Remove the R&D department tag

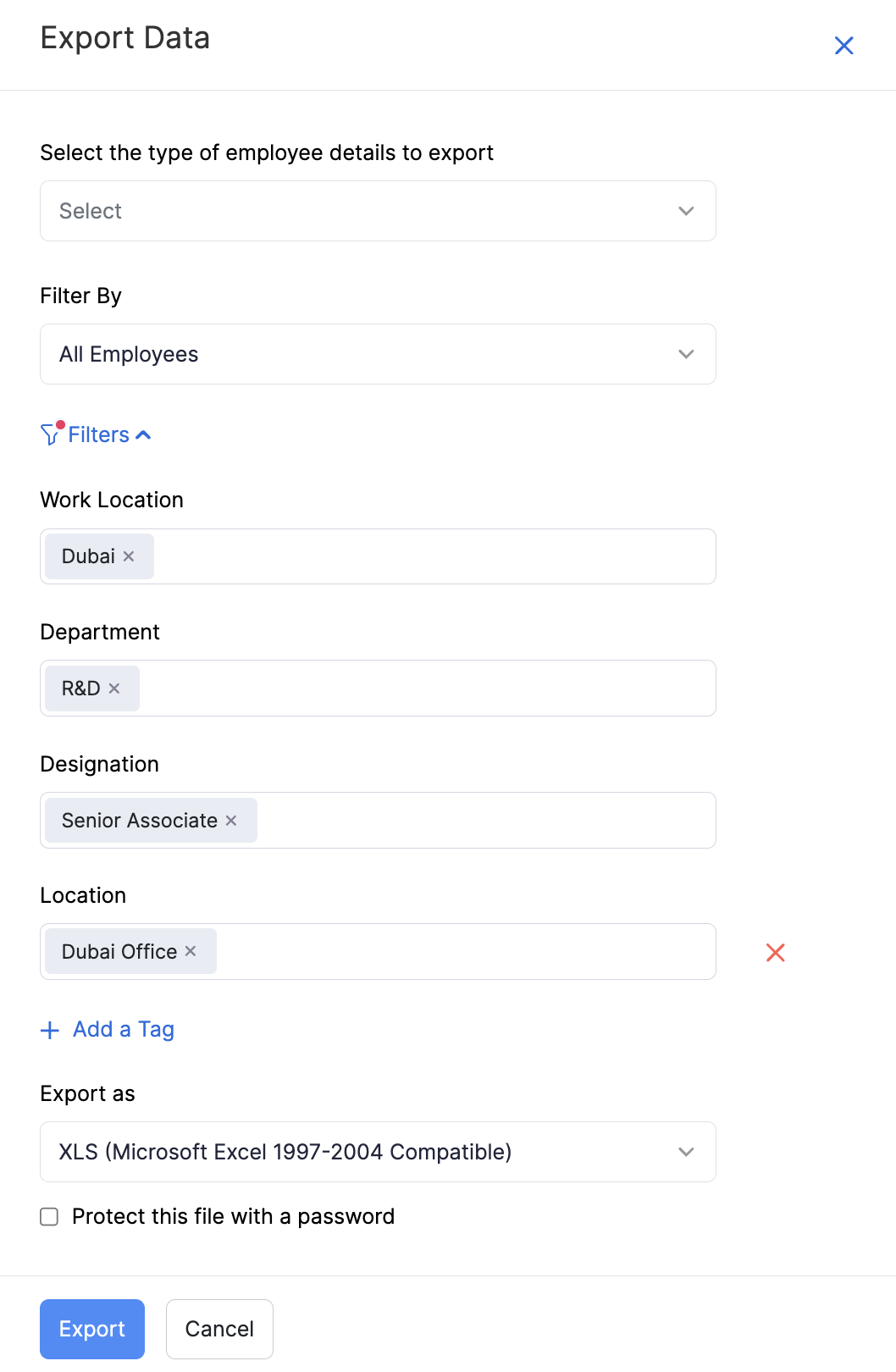(116, 689)
